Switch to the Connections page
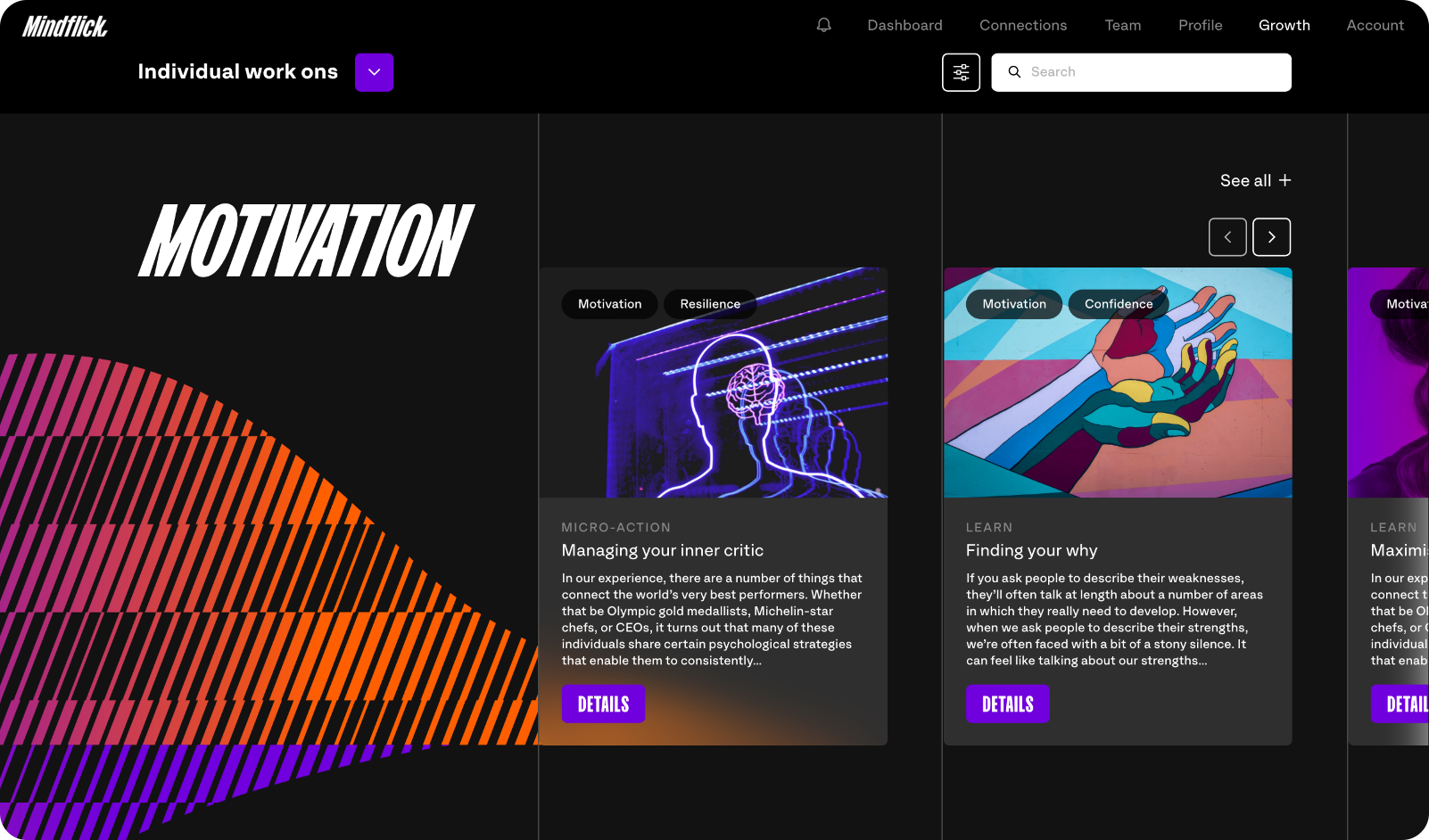Viewport: 1429px width, 840px height. click(1023, 25)
